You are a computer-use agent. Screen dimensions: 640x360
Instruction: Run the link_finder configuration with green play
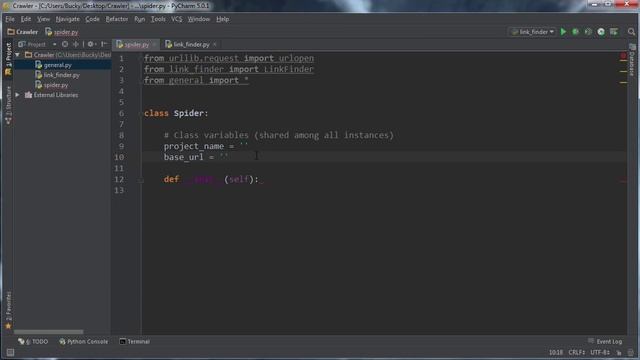pos(563,32)
